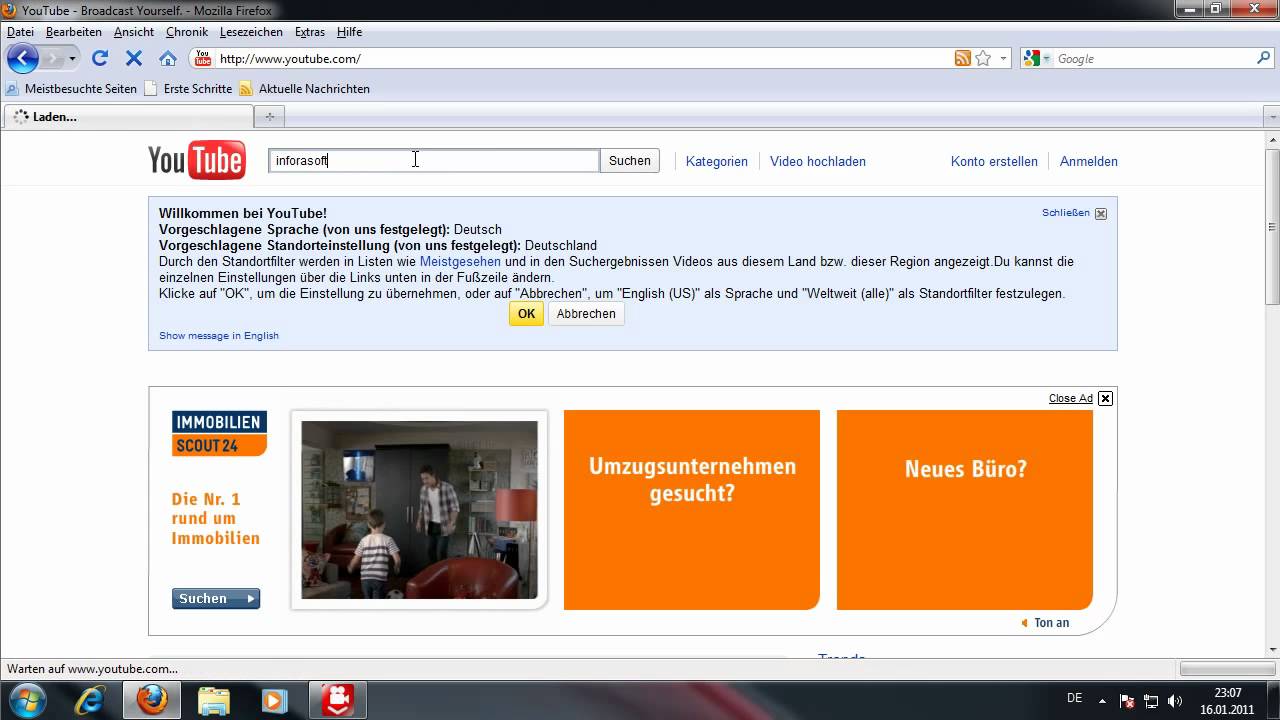Click the red recorder taskbar icon
The image size is (1280, 720).
337,700
